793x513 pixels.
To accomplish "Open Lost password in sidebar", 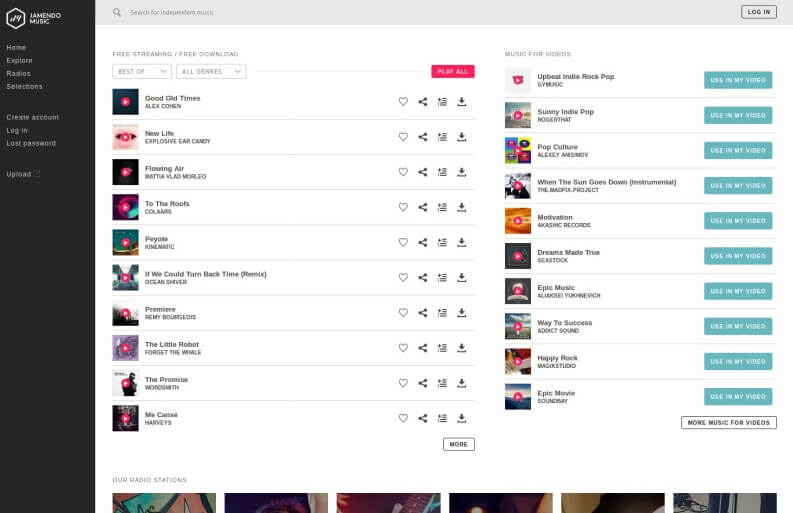I will point(31,143).
